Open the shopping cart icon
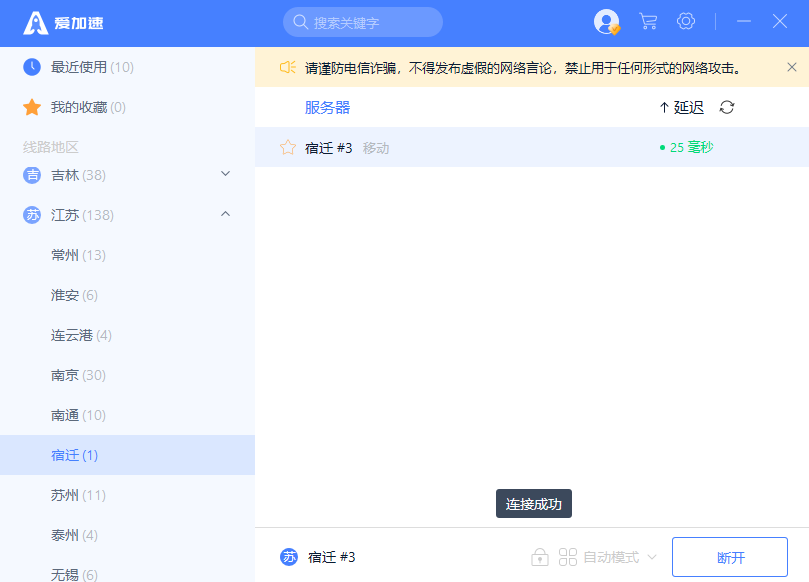Image resolution: width=809 pixels, height=582 pixels. click(648, 22)
